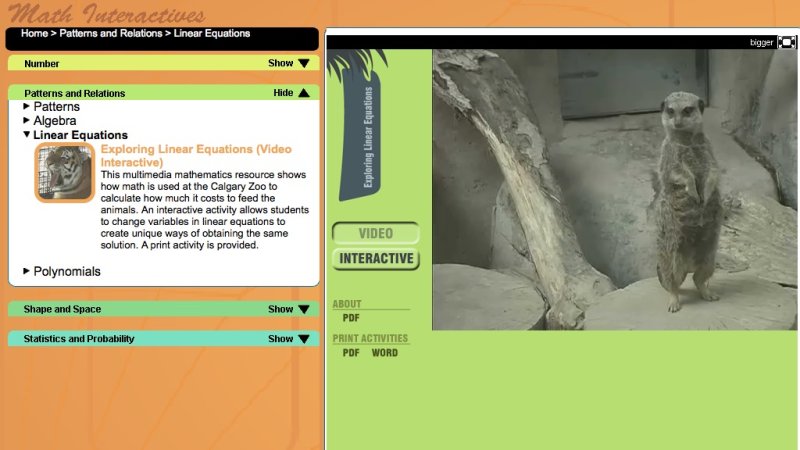Open the About PDF link
800x450 pixels.
pos(351,318)
